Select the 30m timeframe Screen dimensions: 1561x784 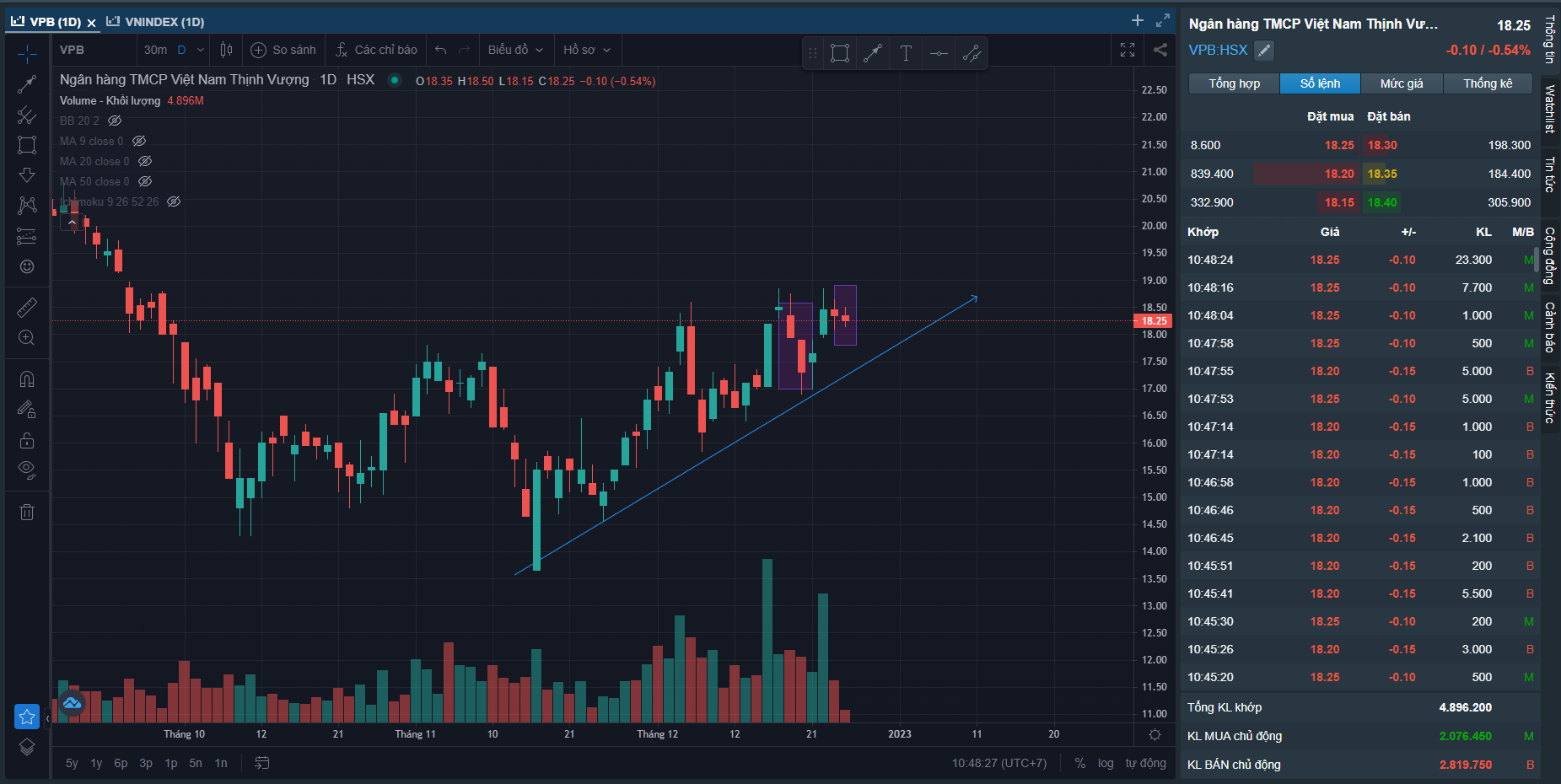coord(155,50)
